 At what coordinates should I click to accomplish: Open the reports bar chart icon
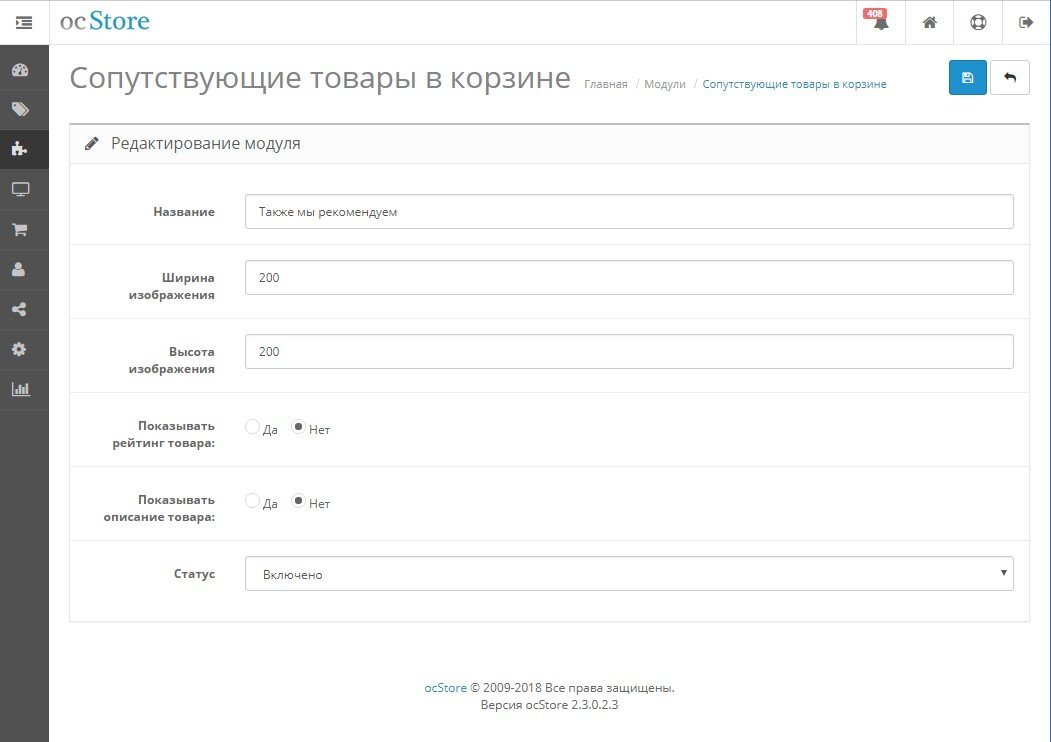pos(20,389)
